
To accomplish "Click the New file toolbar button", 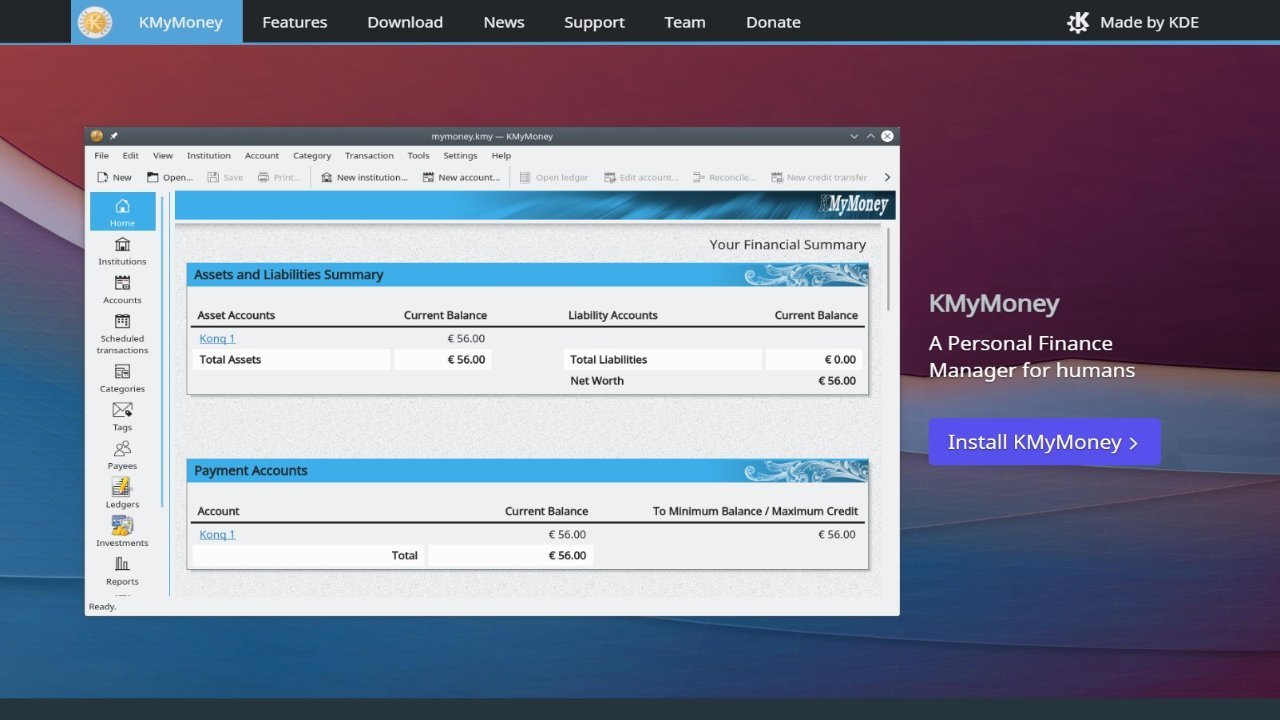I will (114, 177).
